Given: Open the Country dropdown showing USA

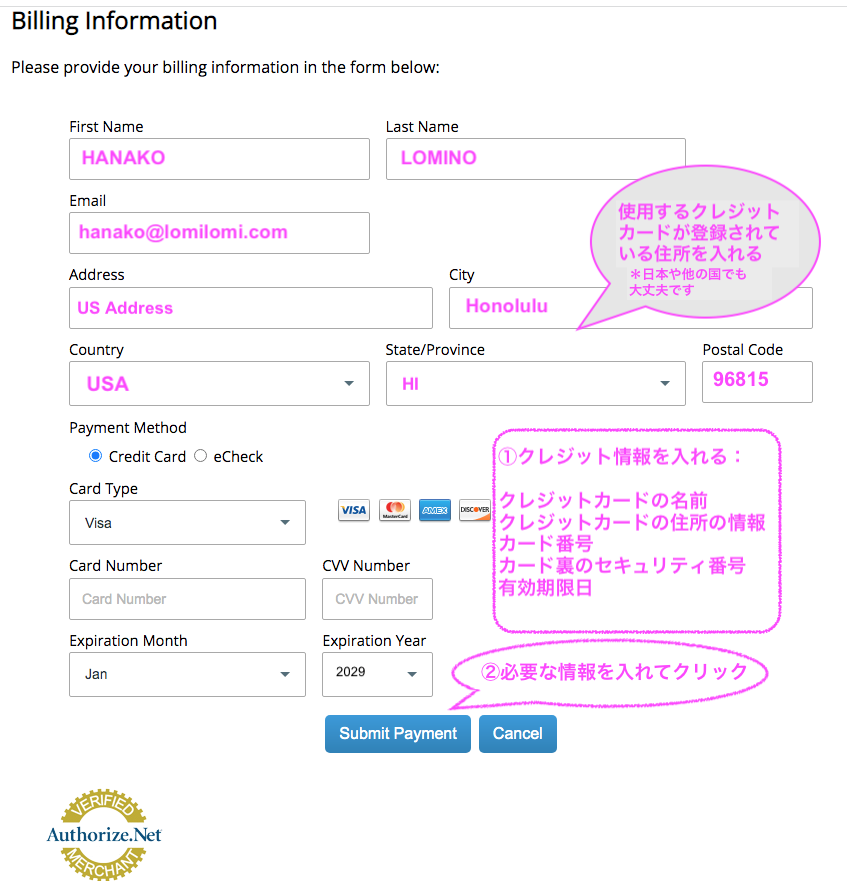Looking at the screenshot, I should [x=219, y=383].
